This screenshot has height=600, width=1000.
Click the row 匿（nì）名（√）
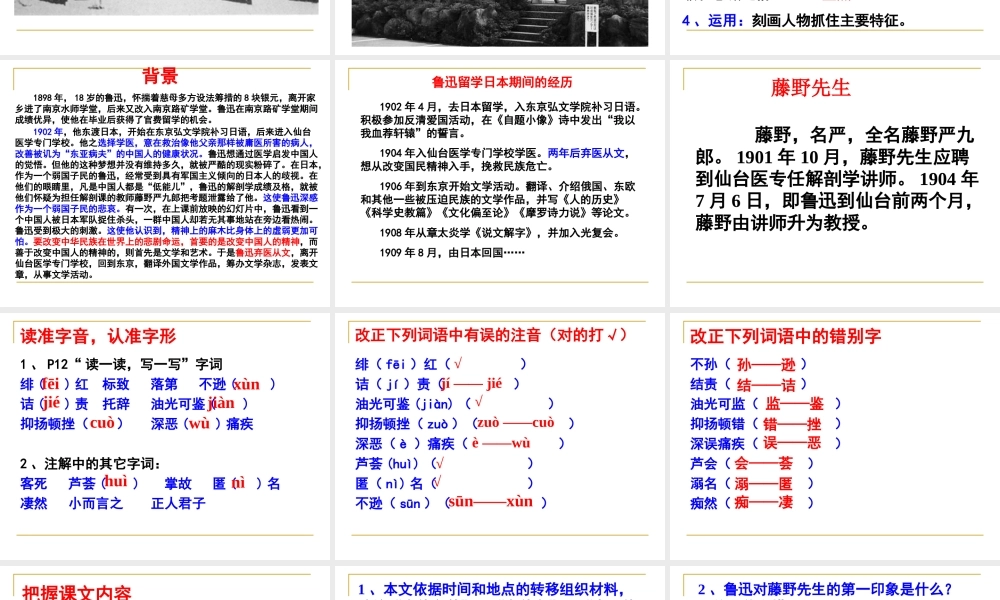tap(444, 483)
